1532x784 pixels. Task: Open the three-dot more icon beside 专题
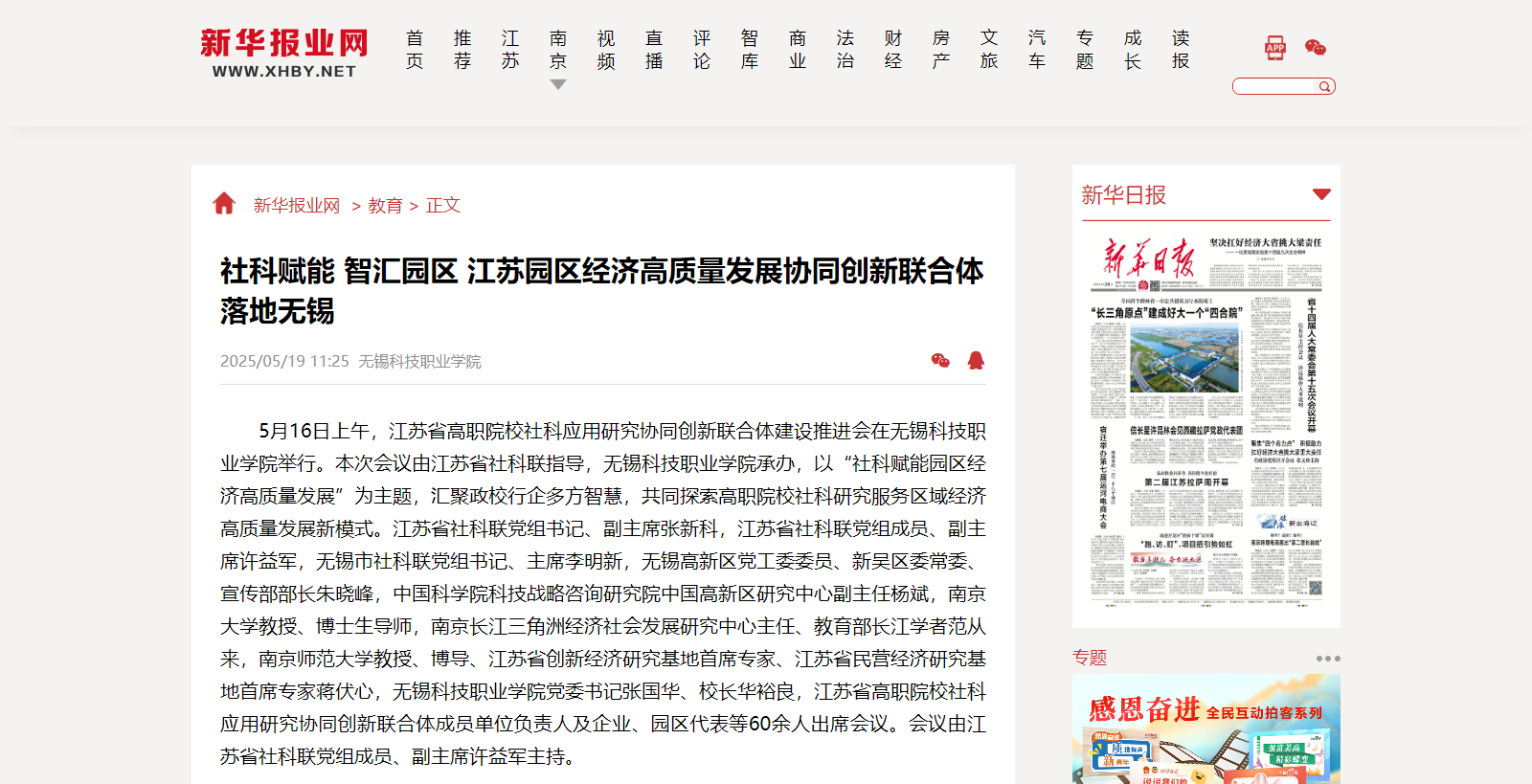click(x=1327, y=659)
